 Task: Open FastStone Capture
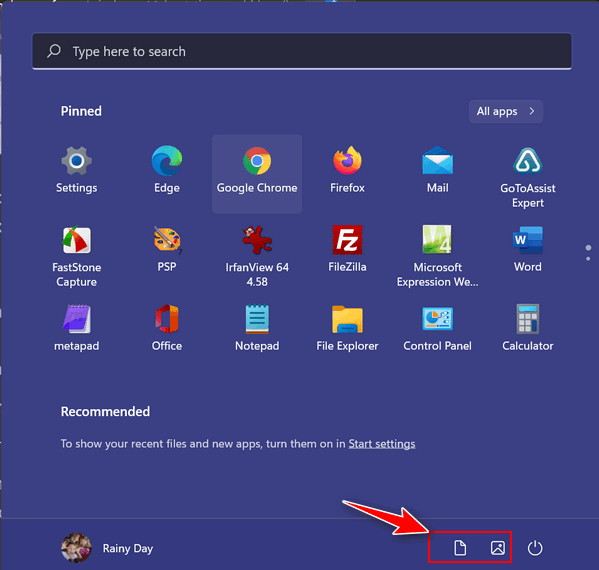[x=76, y=256]
